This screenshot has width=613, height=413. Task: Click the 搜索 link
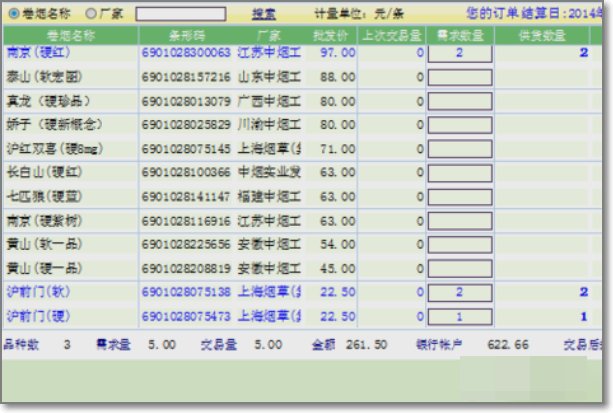click(x=263, y=14)
